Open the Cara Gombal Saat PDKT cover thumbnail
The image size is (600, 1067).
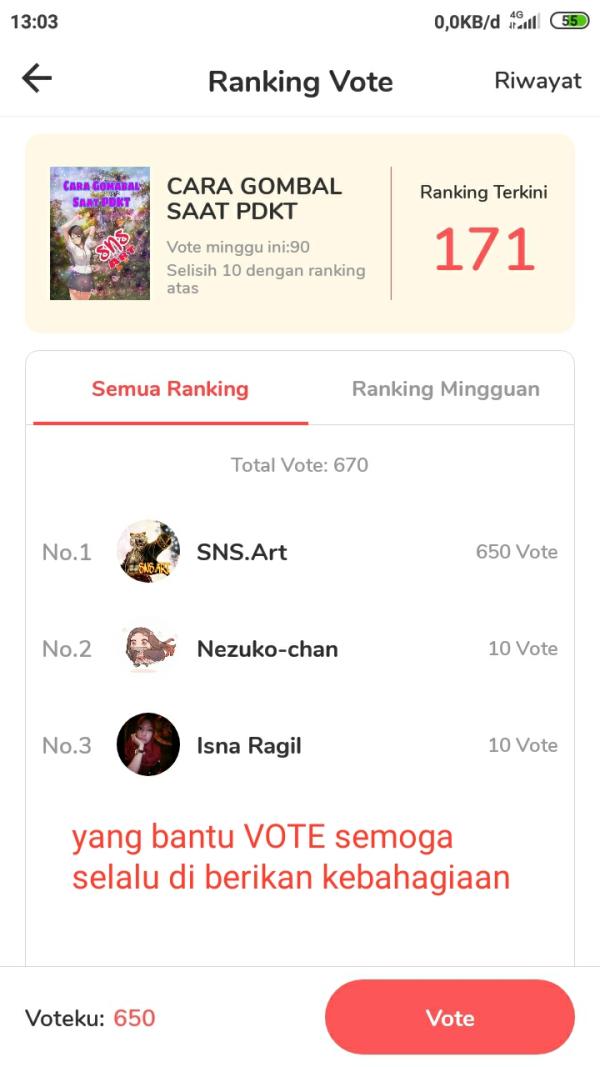tap(100, 233)
